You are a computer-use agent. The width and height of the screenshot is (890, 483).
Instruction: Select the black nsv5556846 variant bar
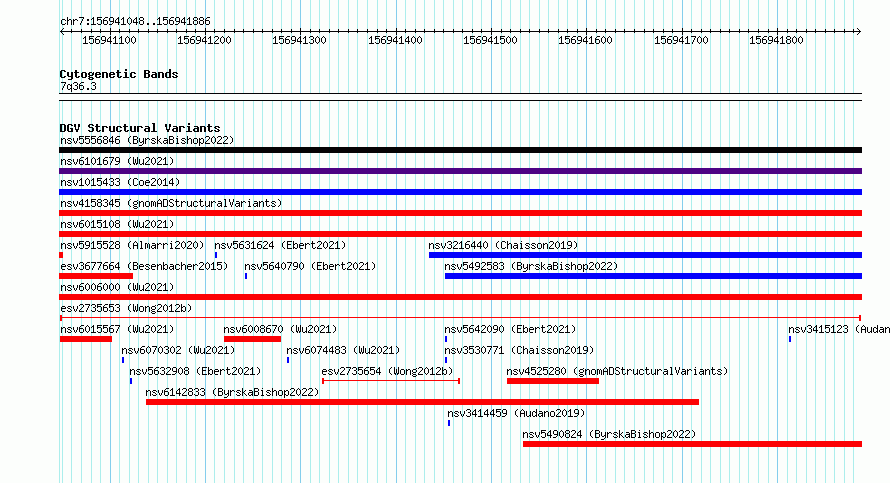pyautogui.click(x=460, y=150)
